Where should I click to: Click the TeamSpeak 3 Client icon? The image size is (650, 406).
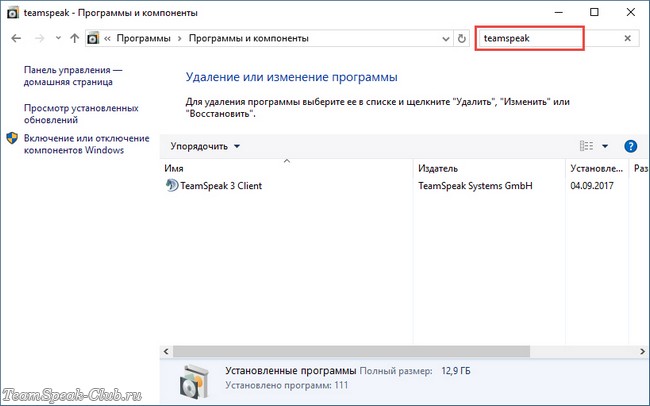click(x=172, y=185)
